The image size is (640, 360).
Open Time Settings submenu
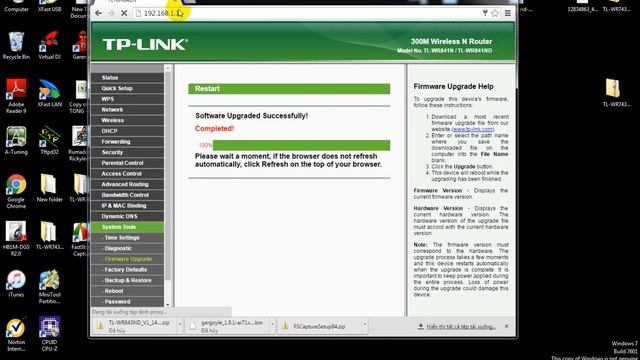[127, 238]
